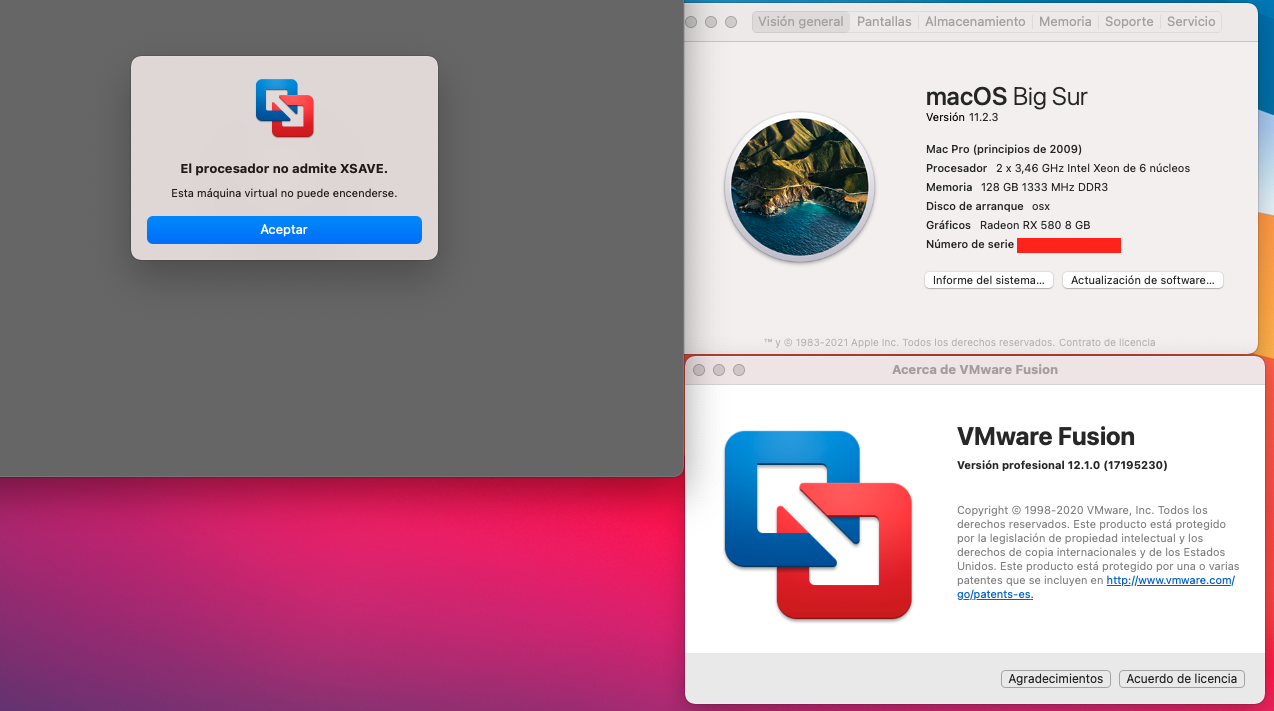Click Aceptar in the XSAVE error dialog

pyautogui.click(x=284, y=230)
